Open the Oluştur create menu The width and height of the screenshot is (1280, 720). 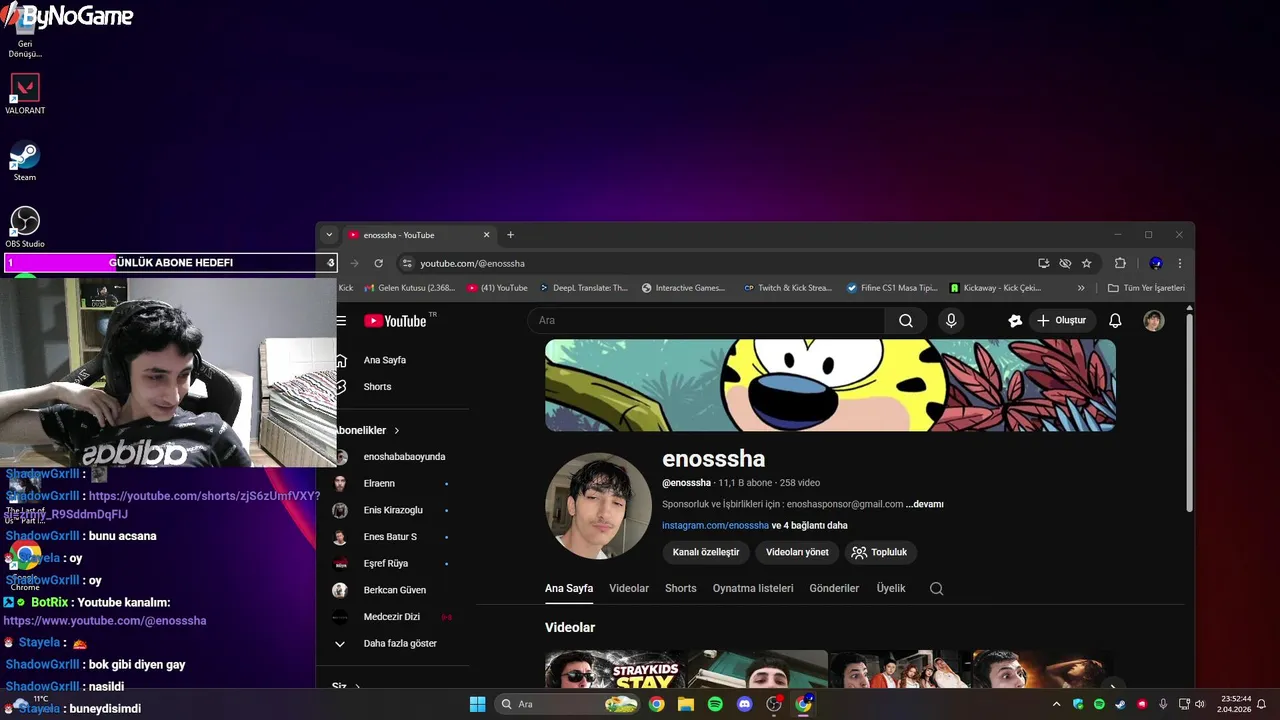pos(1061,321)
